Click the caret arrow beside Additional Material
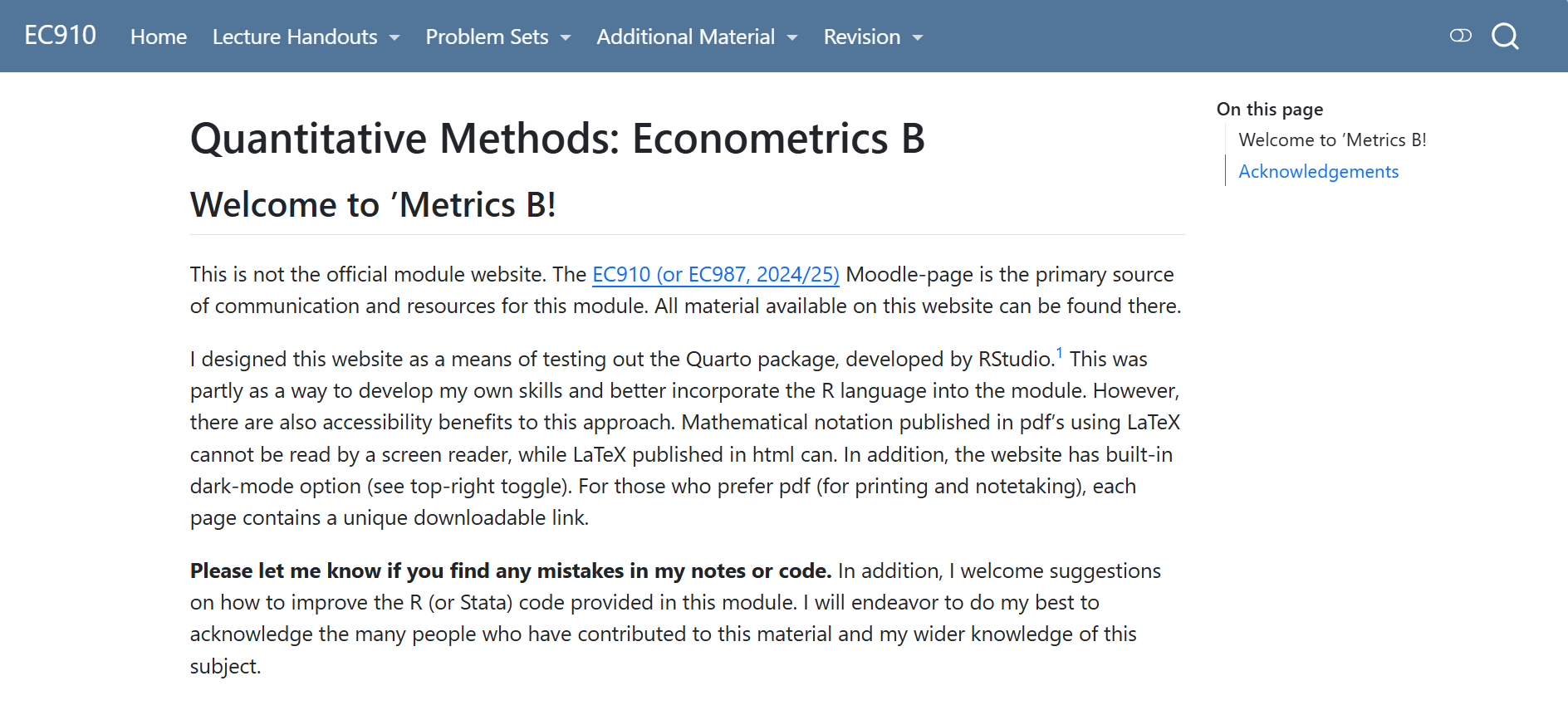The width and height of the screenshot is (1568, 715). (x=792, y=38)
